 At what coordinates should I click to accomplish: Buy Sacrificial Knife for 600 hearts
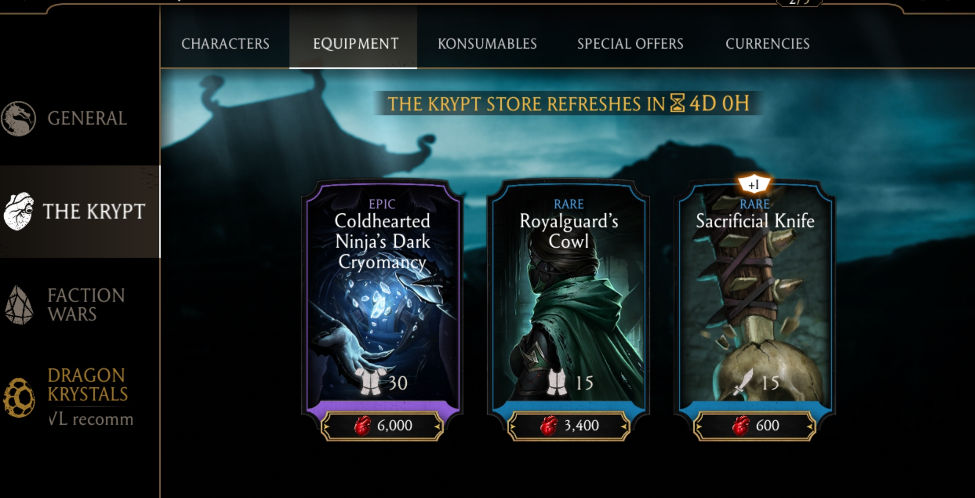(755, 426)
